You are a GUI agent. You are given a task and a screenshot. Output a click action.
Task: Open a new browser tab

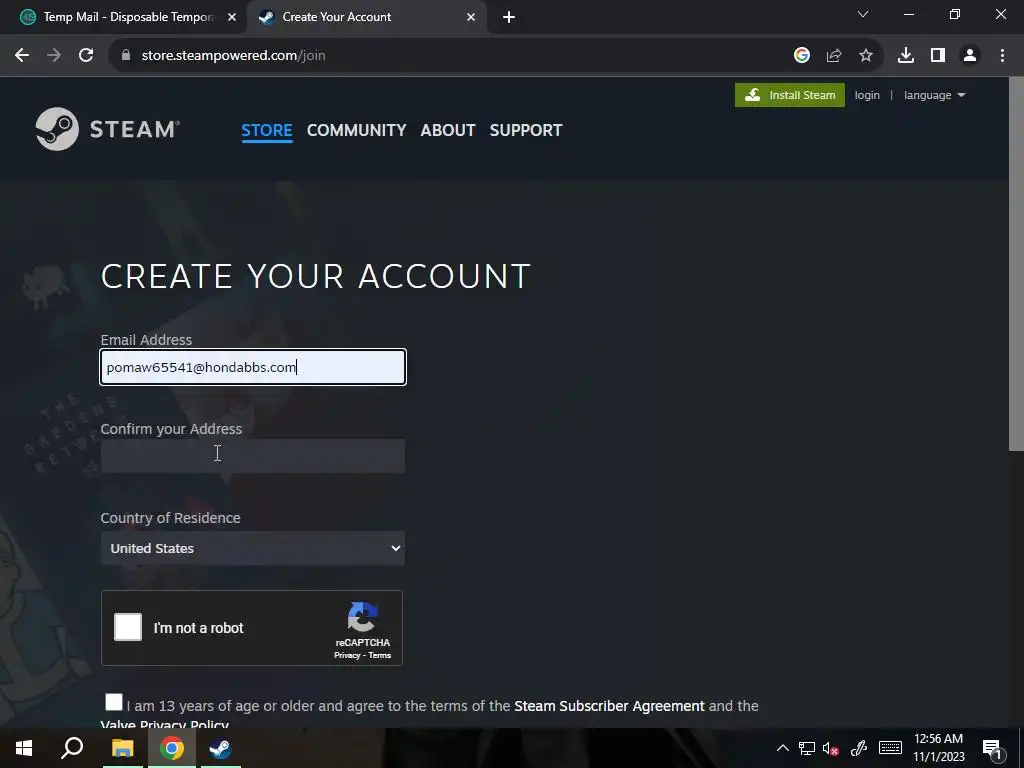coord(509,17)
